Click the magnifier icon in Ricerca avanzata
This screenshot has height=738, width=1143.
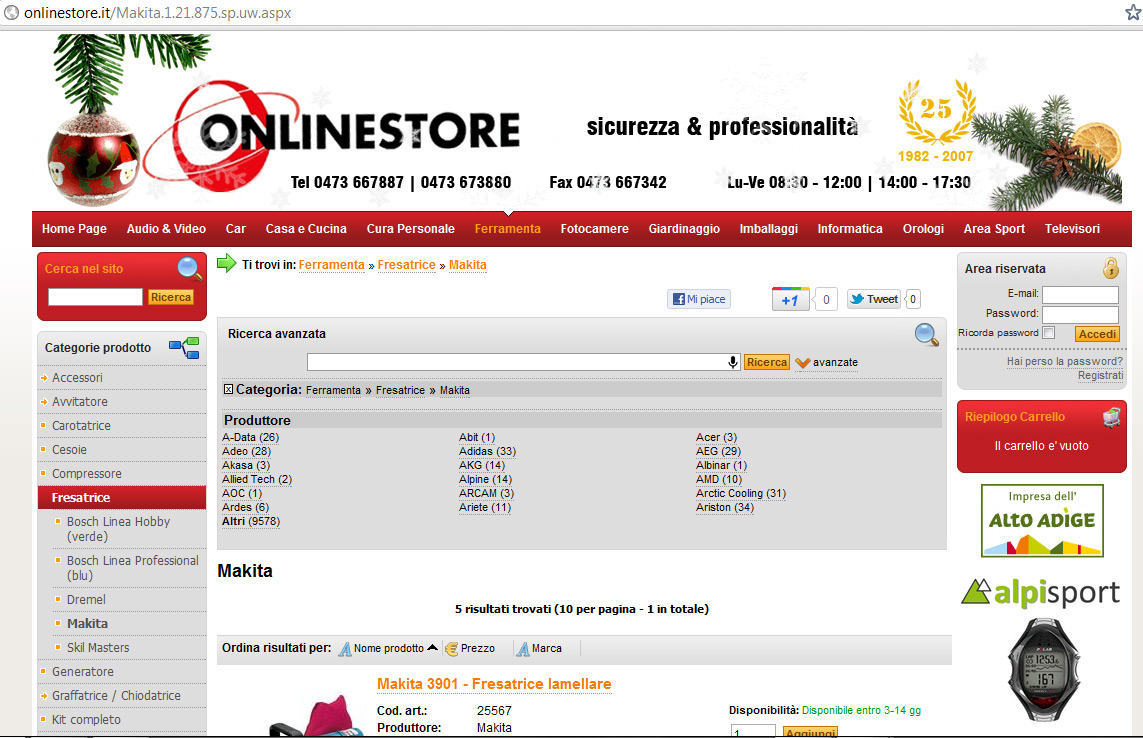[927, 335]
